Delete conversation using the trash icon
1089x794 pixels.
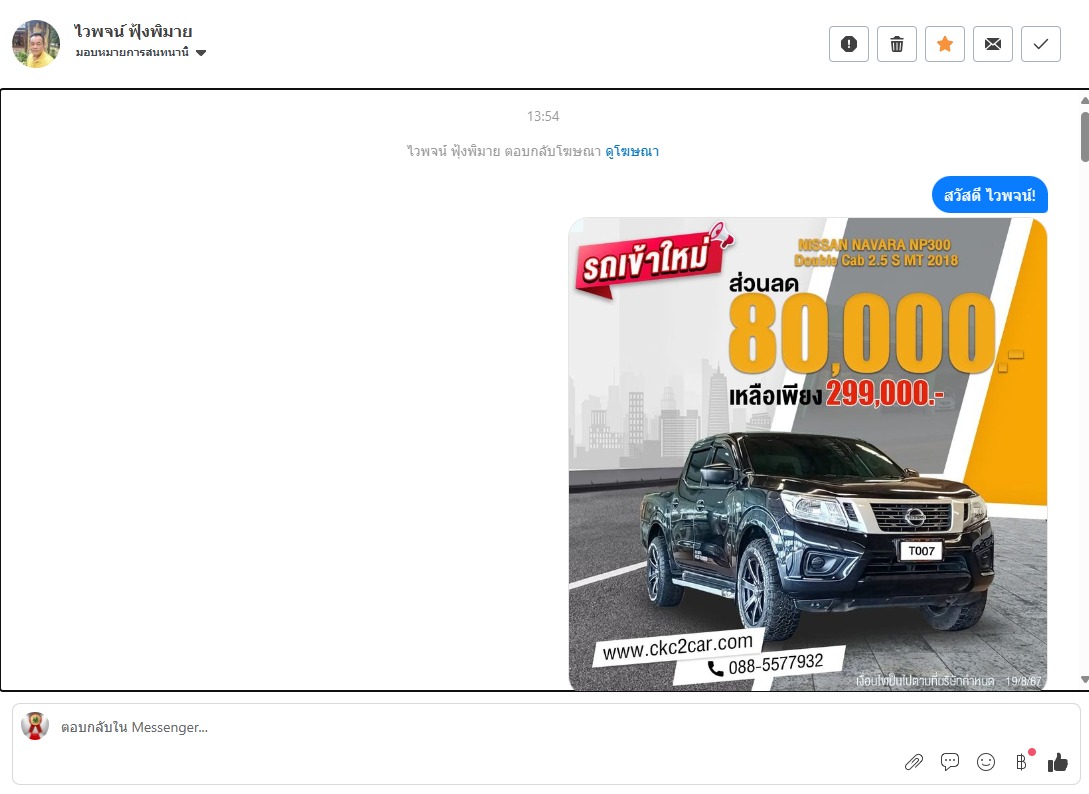pyautogui.click(x=897, y=44)
